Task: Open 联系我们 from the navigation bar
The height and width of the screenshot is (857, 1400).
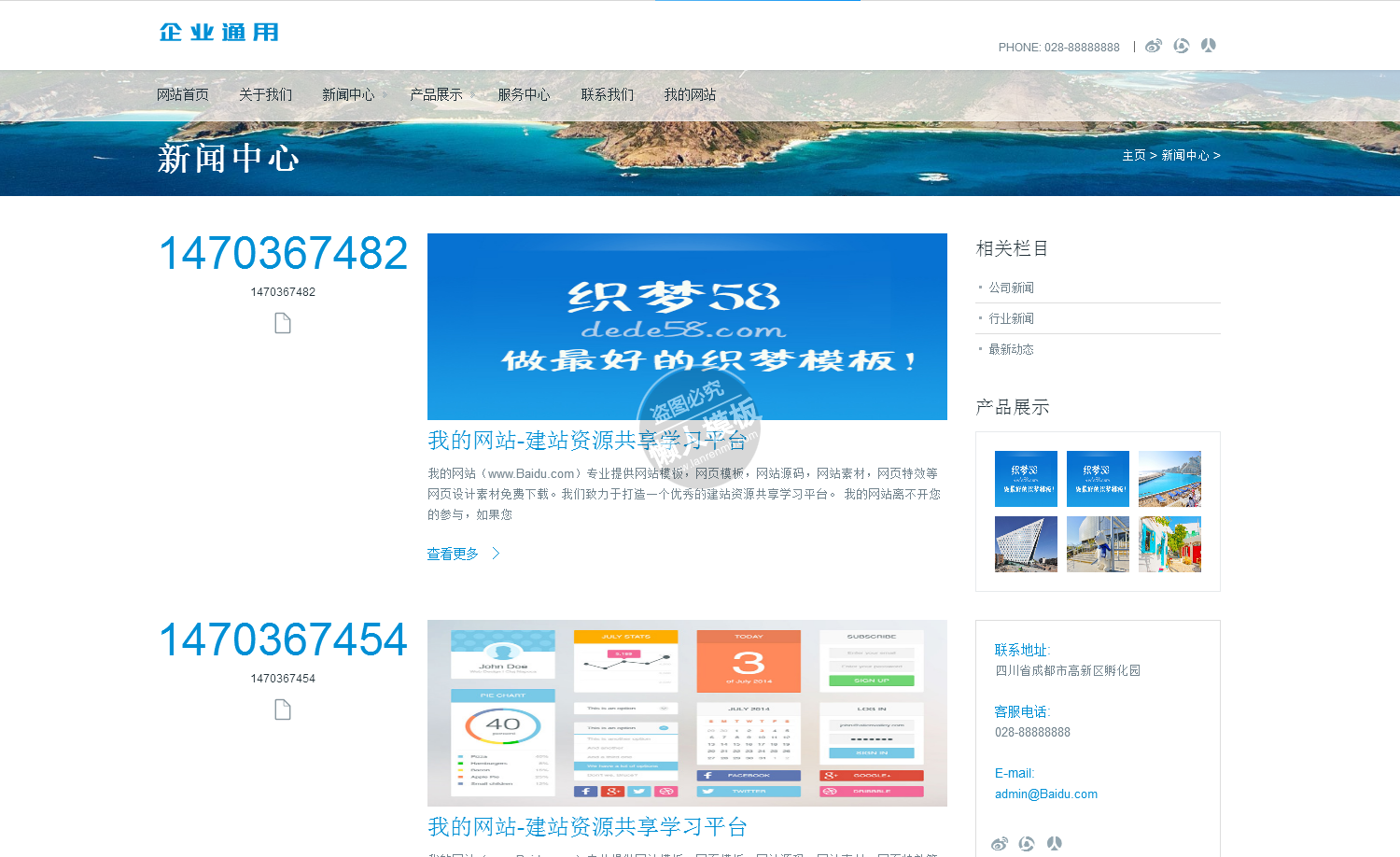Action: coord(608,94)
